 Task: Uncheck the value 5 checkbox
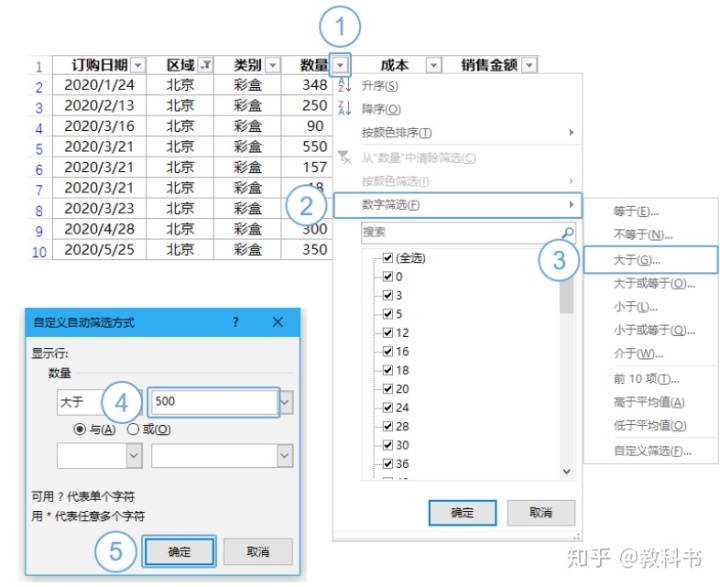tap(388, 314)
